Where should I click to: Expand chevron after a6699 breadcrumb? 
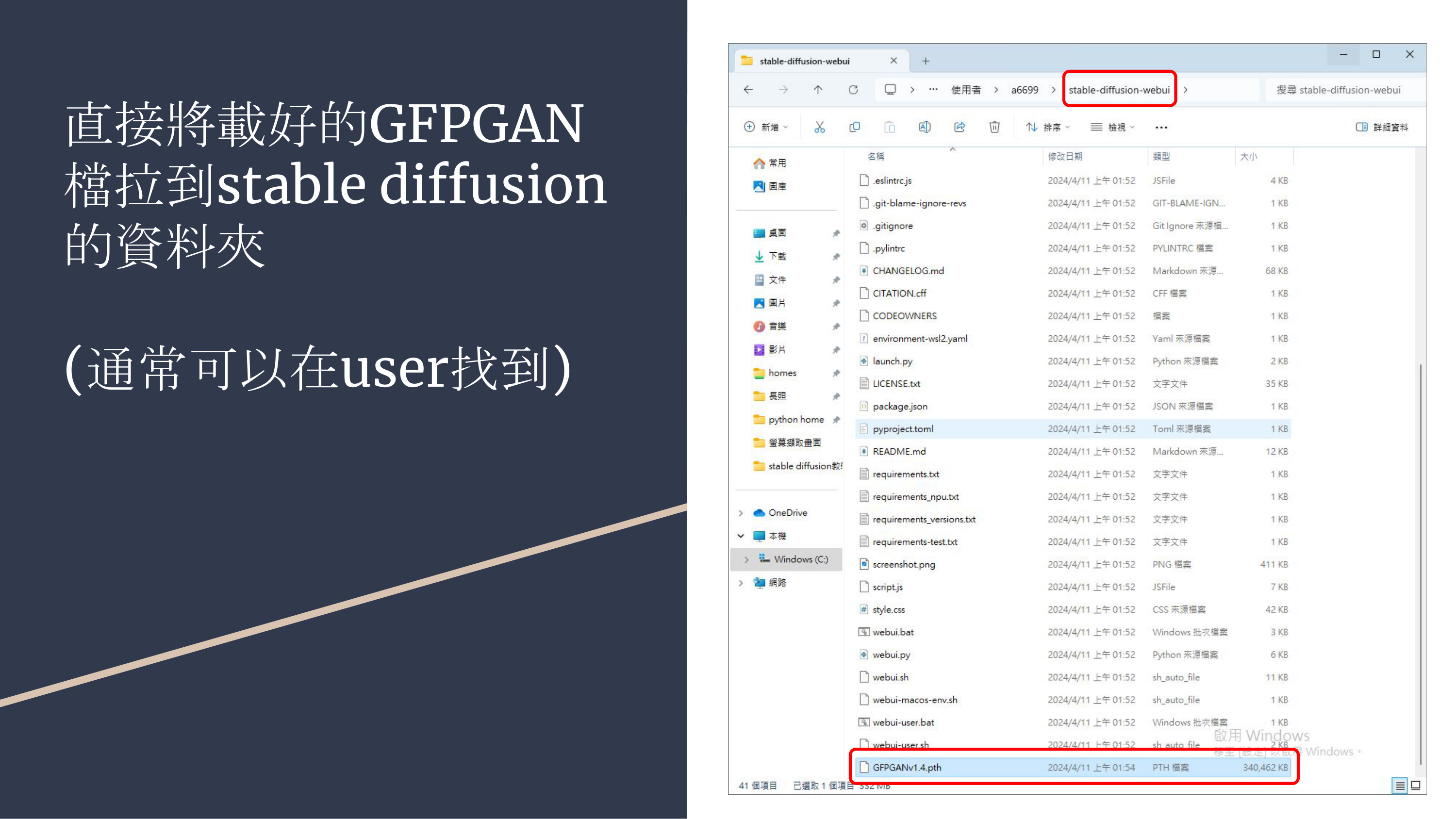(1054, 89)
